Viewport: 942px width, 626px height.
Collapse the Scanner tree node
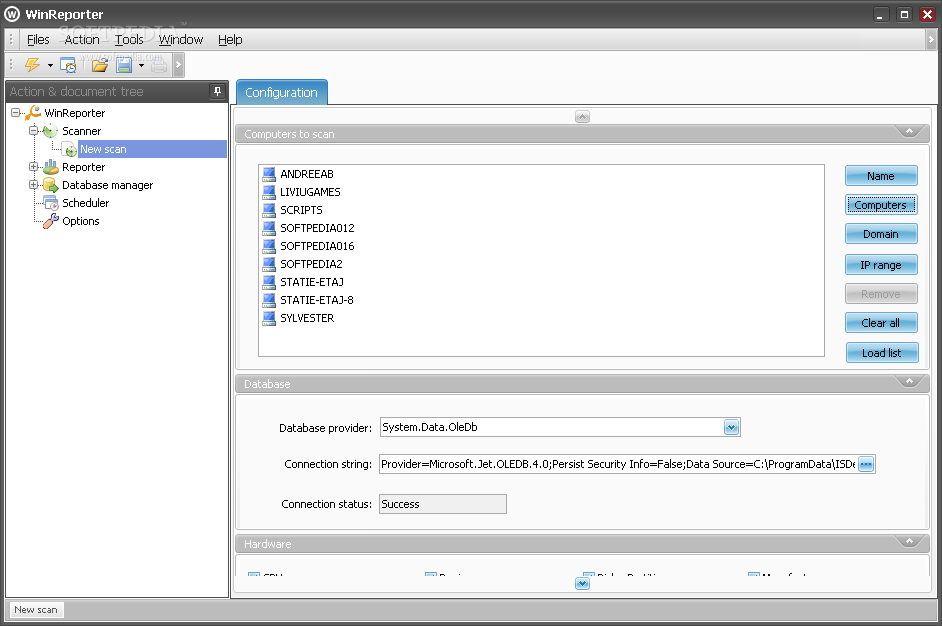click(34, 130)
